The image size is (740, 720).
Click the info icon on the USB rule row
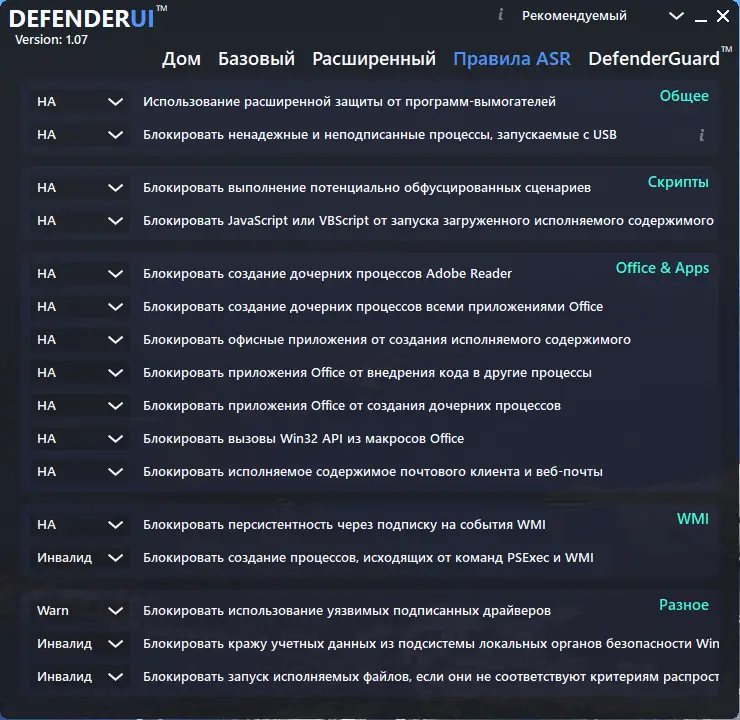pyautogui.click(x=702, y=135)
